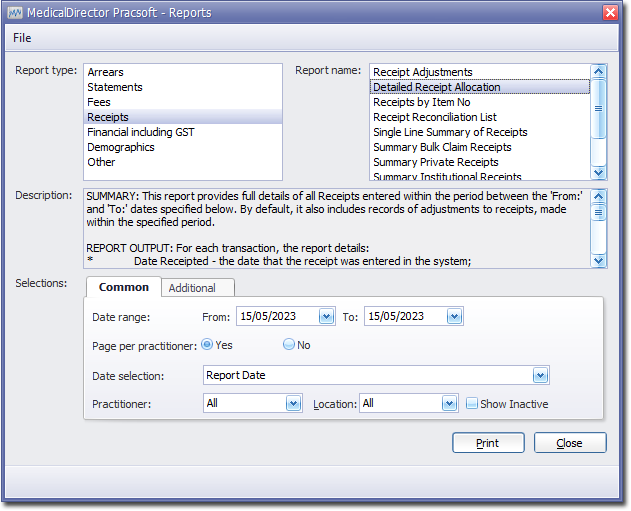The image size is (631, 511).
Task: Expand the Location dropdown
Action: [450, 403]
